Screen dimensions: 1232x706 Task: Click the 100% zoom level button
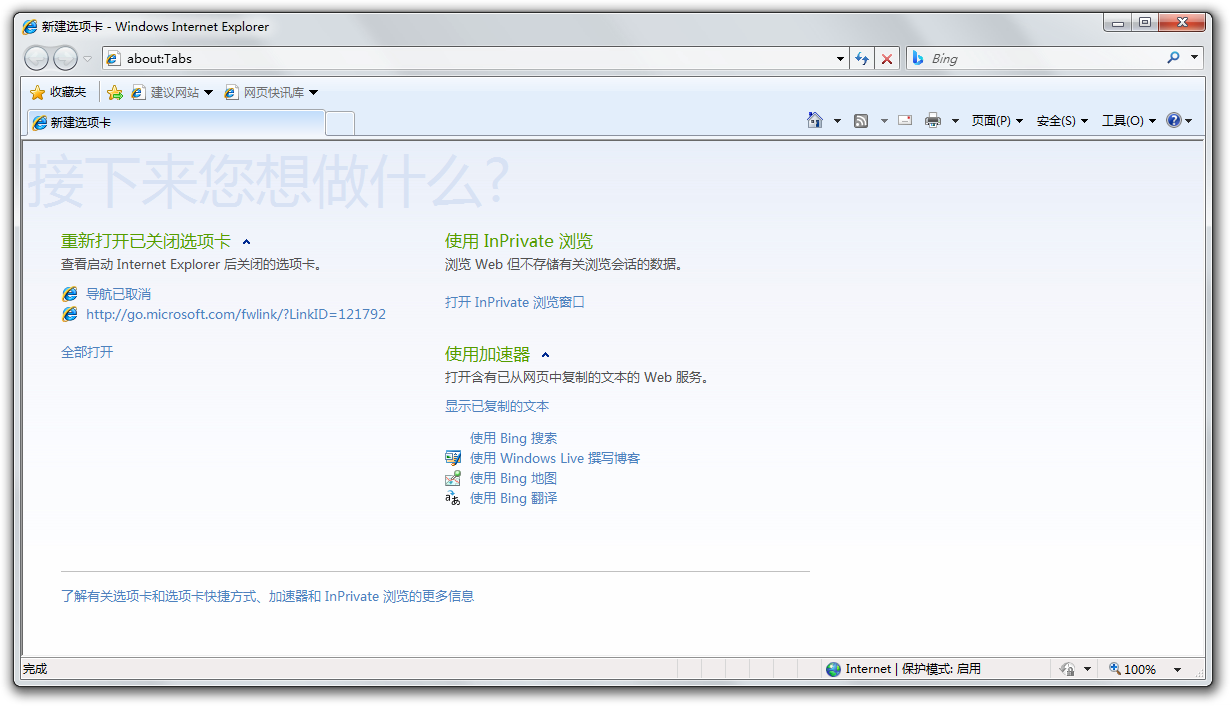1132,669
